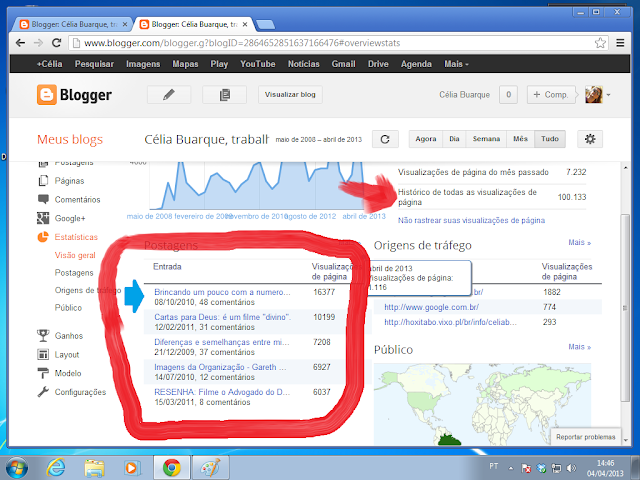Click the Meus blogs link
The width and height of the screenshot is (640, 480).
[x=70, y=140]
